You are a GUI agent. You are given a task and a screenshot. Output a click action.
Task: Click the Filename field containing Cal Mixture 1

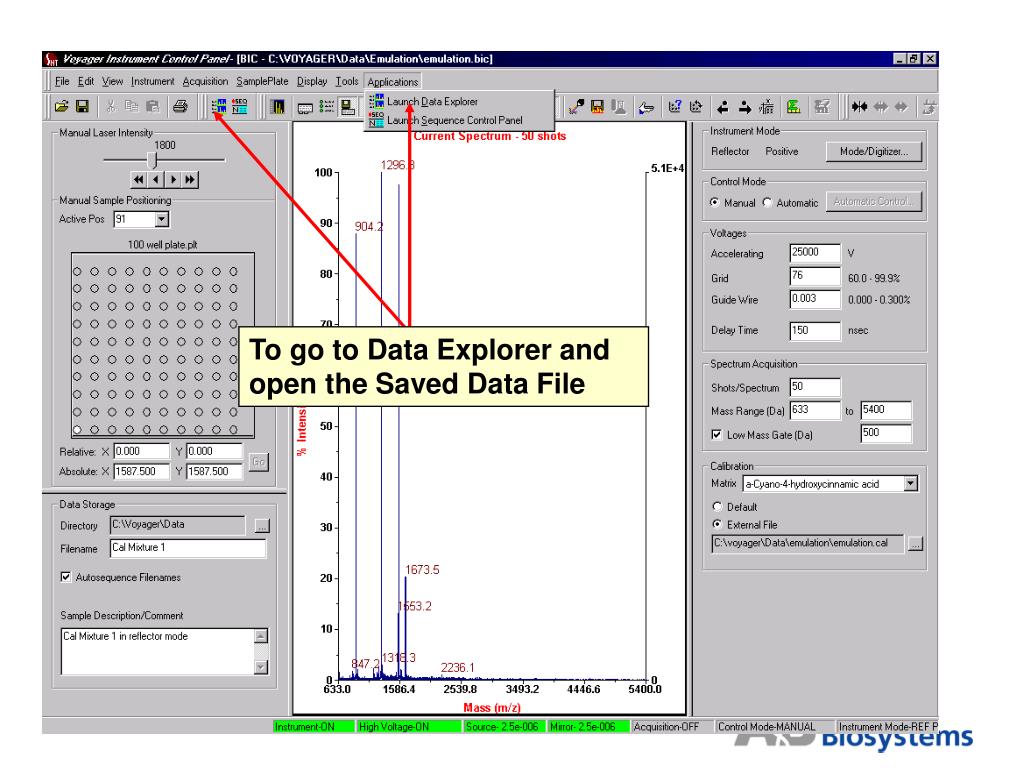point(187,548)
